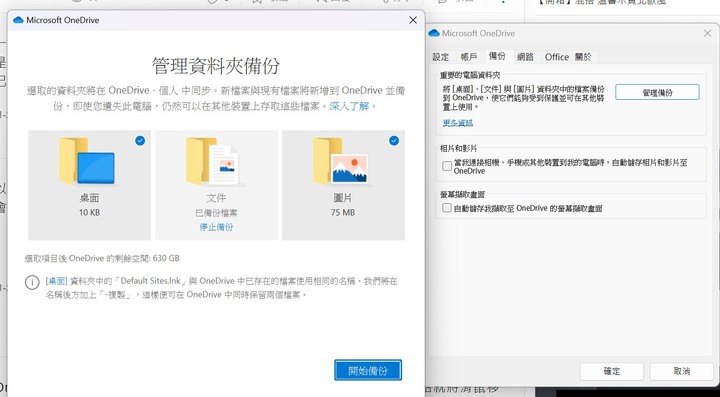Click the 重要的電腦資料夾 section label
The width and height of the screenshot is (720, 397).
[x=470, y=75]
